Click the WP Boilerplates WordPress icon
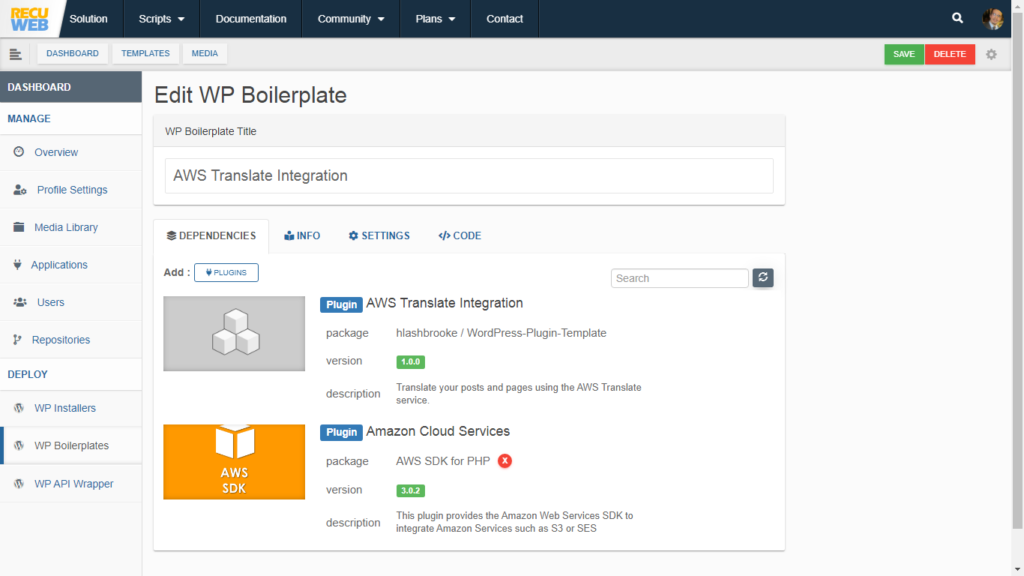The image size is (1024, 576). click(19, 445)
